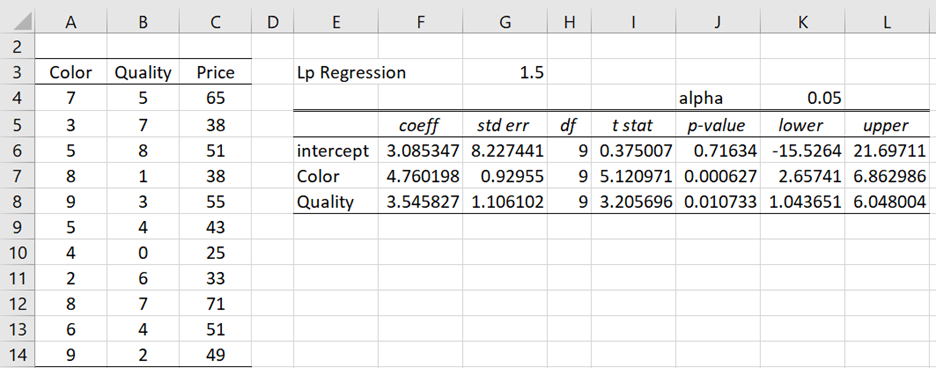Viewport: 936px width, 368px height.
Task: Click the alpha value cell 0.05
Action: point(803,99)
